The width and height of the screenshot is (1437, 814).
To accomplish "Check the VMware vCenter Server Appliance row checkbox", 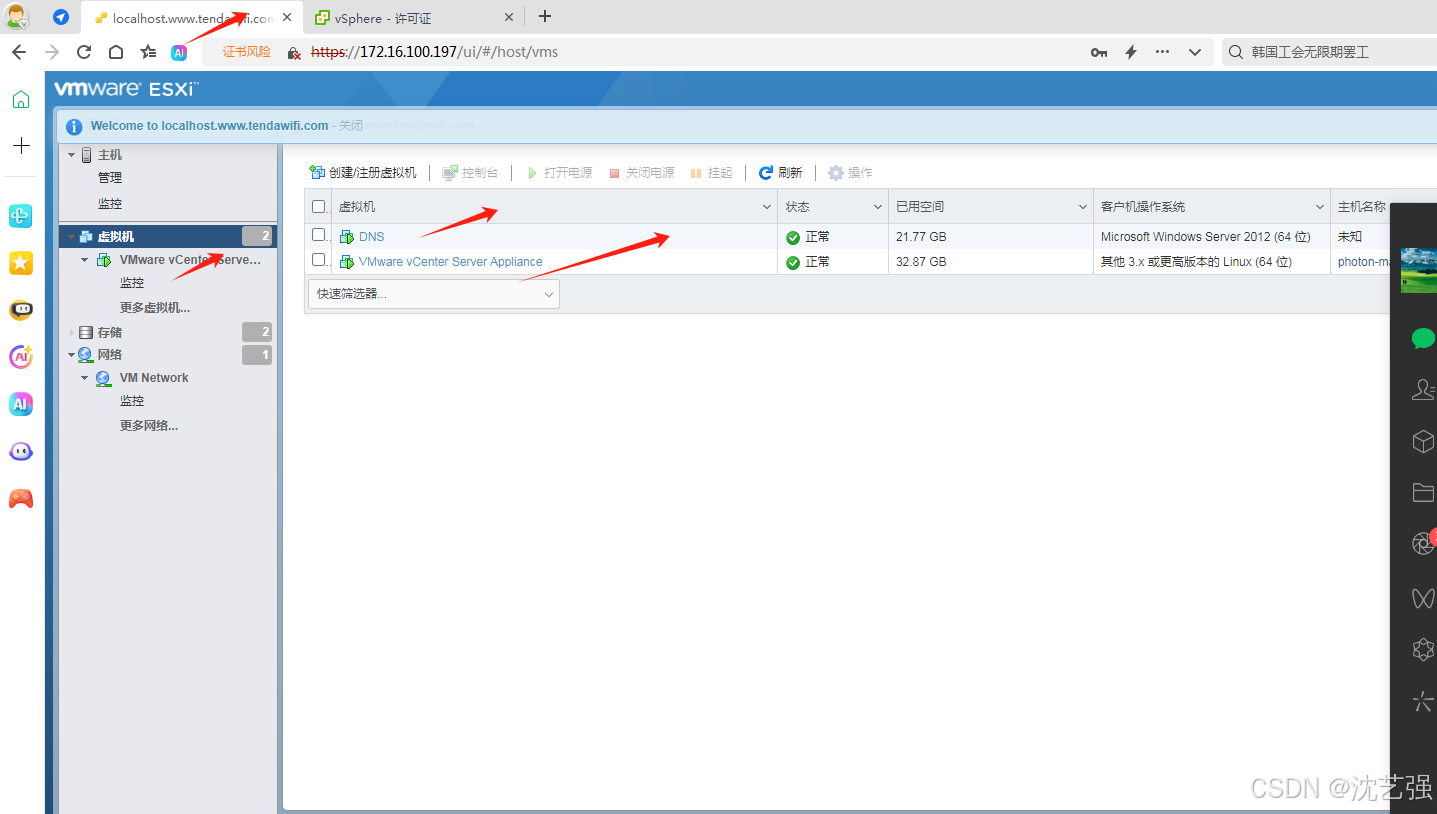I will [x=319, y=260].
